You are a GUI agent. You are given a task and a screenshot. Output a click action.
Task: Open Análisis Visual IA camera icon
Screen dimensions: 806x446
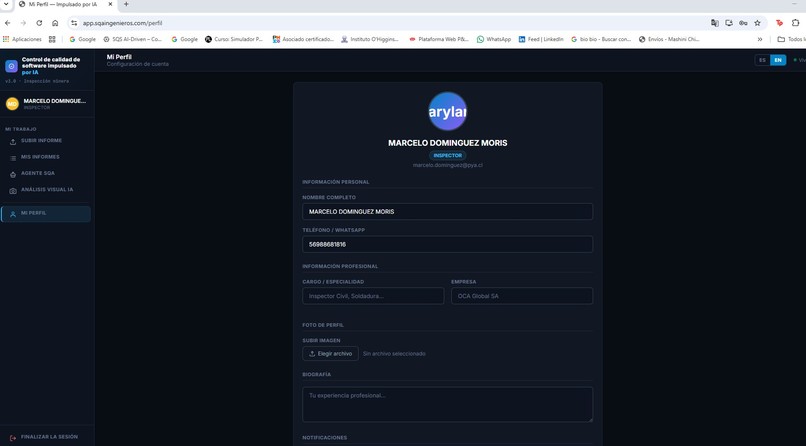pyautogui.click(x=13, y=191)
